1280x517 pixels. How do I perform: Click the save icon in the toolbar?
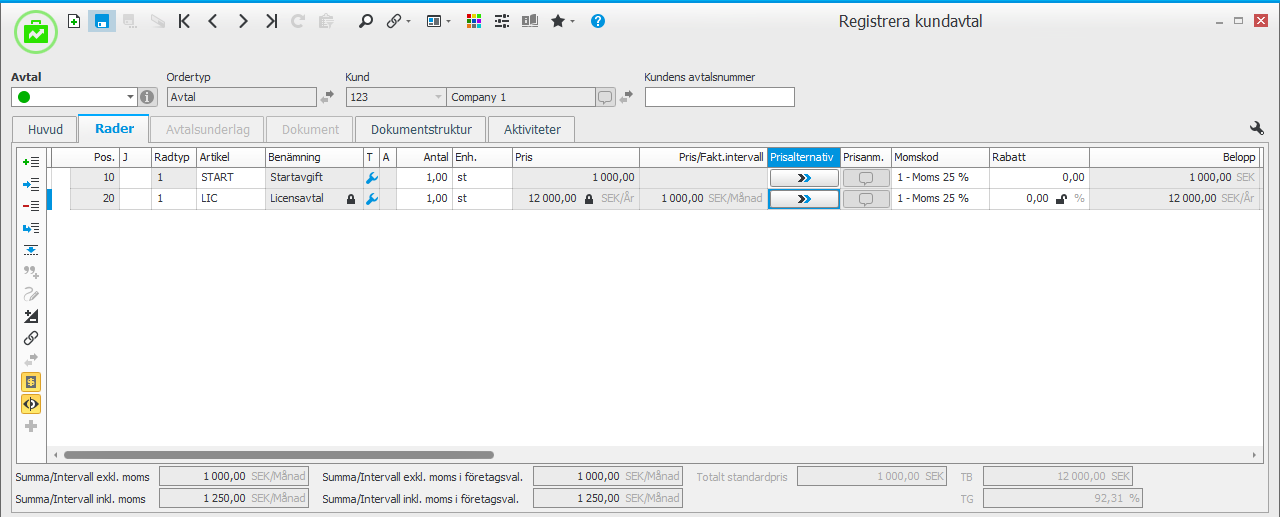click(x=101, y=21)
